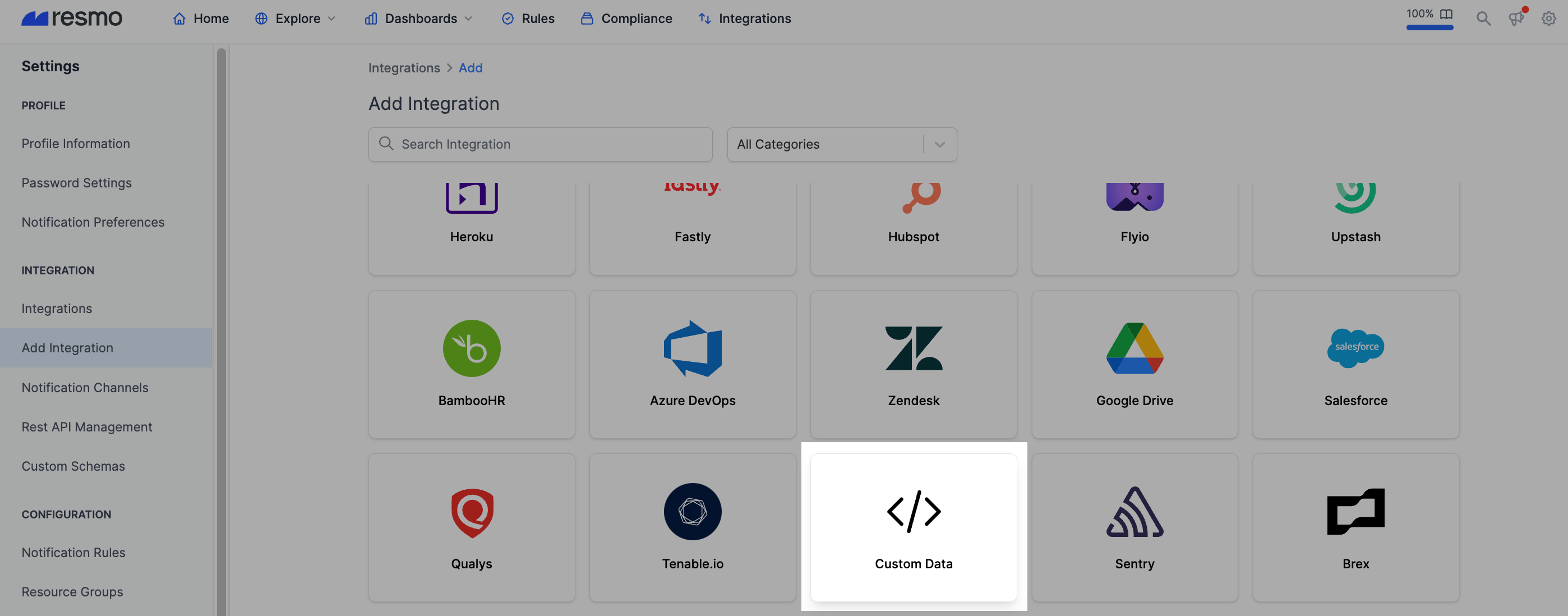1568x616 pixels.
Task: Click the Custom Data code icon
Action: (914, 511)
